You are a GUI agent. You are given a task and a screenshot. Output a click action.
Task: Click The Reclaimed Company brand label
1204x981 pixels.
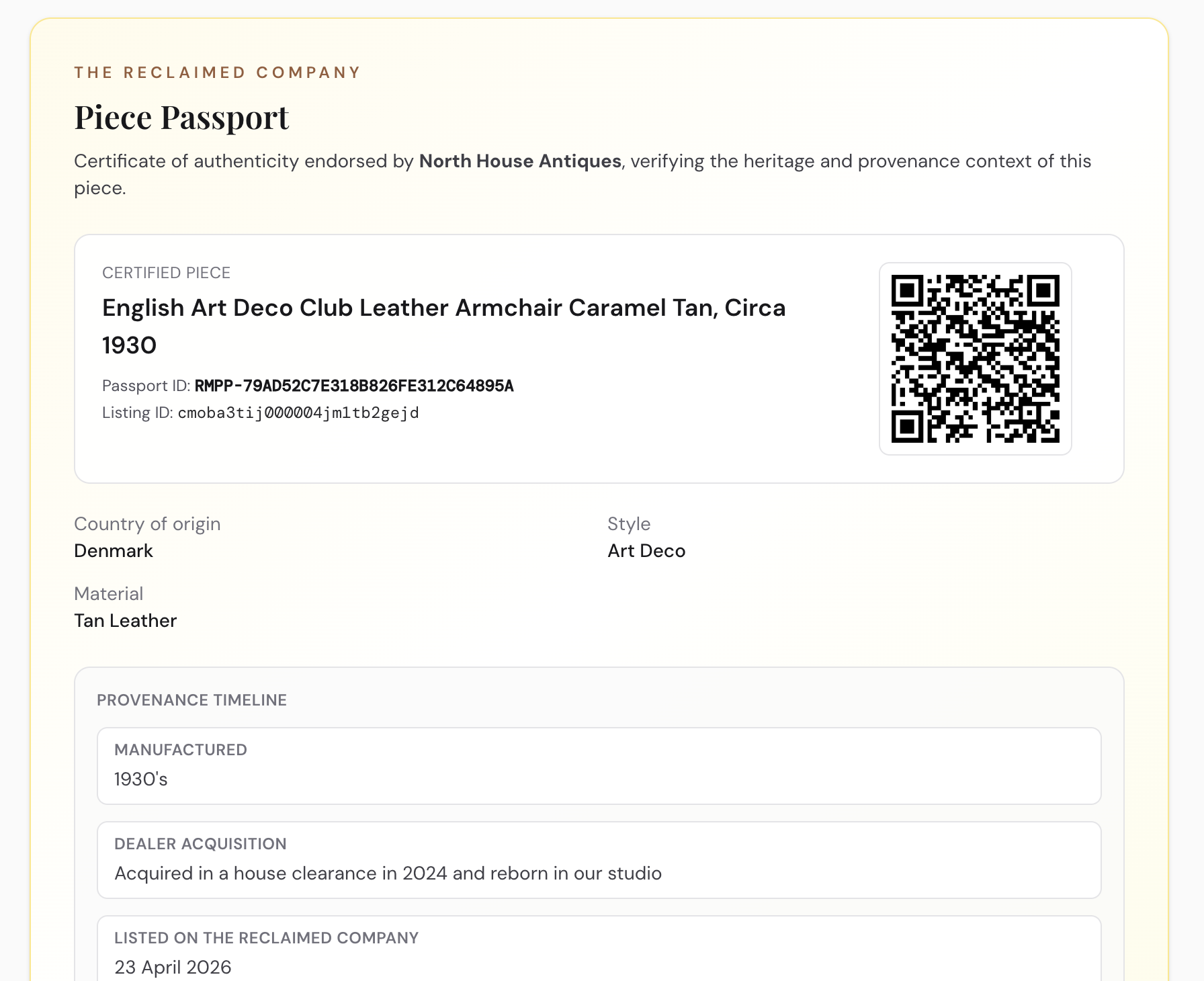pos(218,73)
